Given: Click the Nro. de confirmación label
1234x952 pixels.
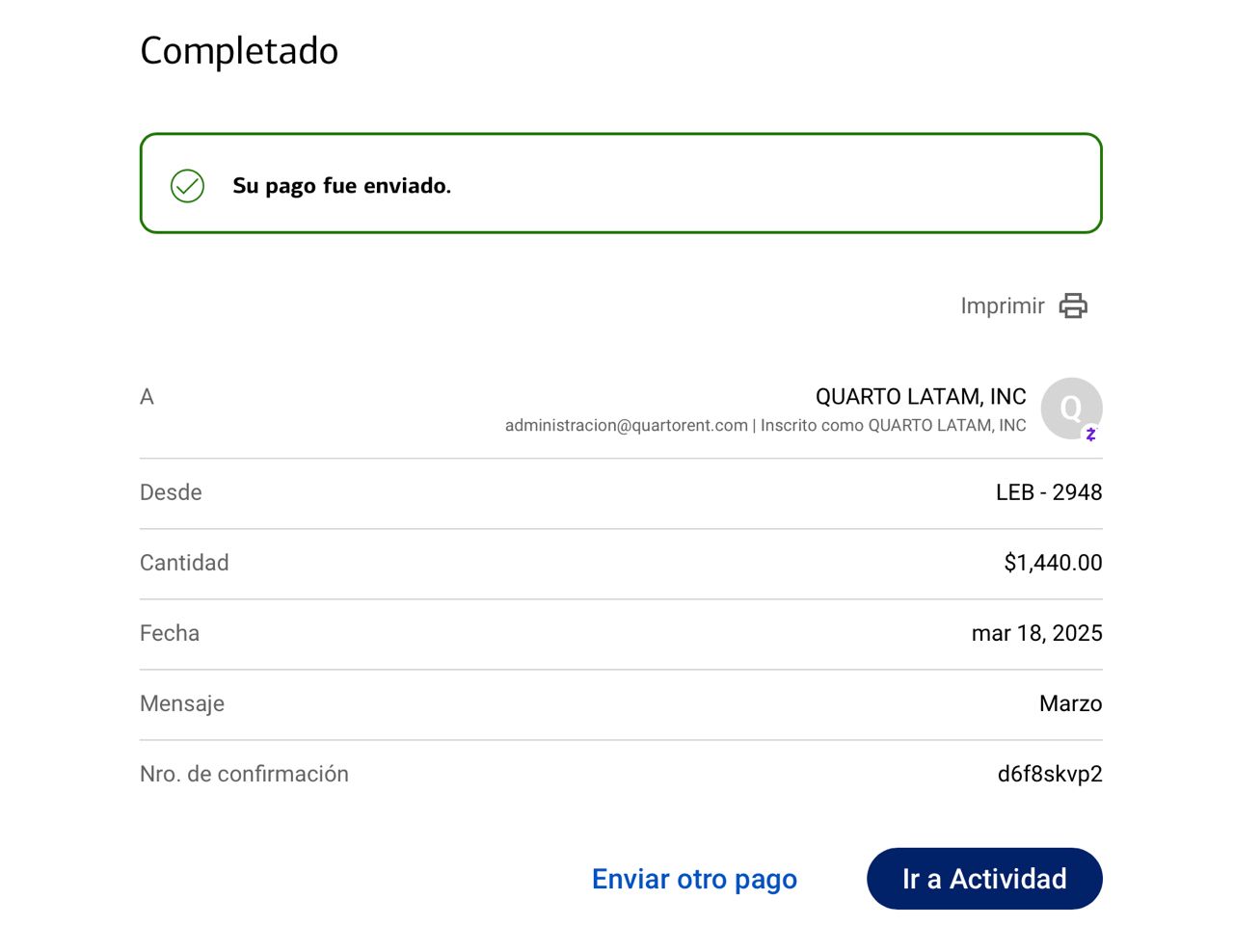Looking at the screenshot, I should click(x=244, y=774).
